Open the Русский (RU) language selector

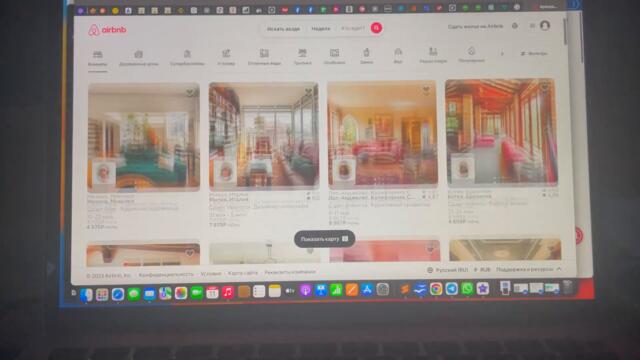tap(447, 270)
